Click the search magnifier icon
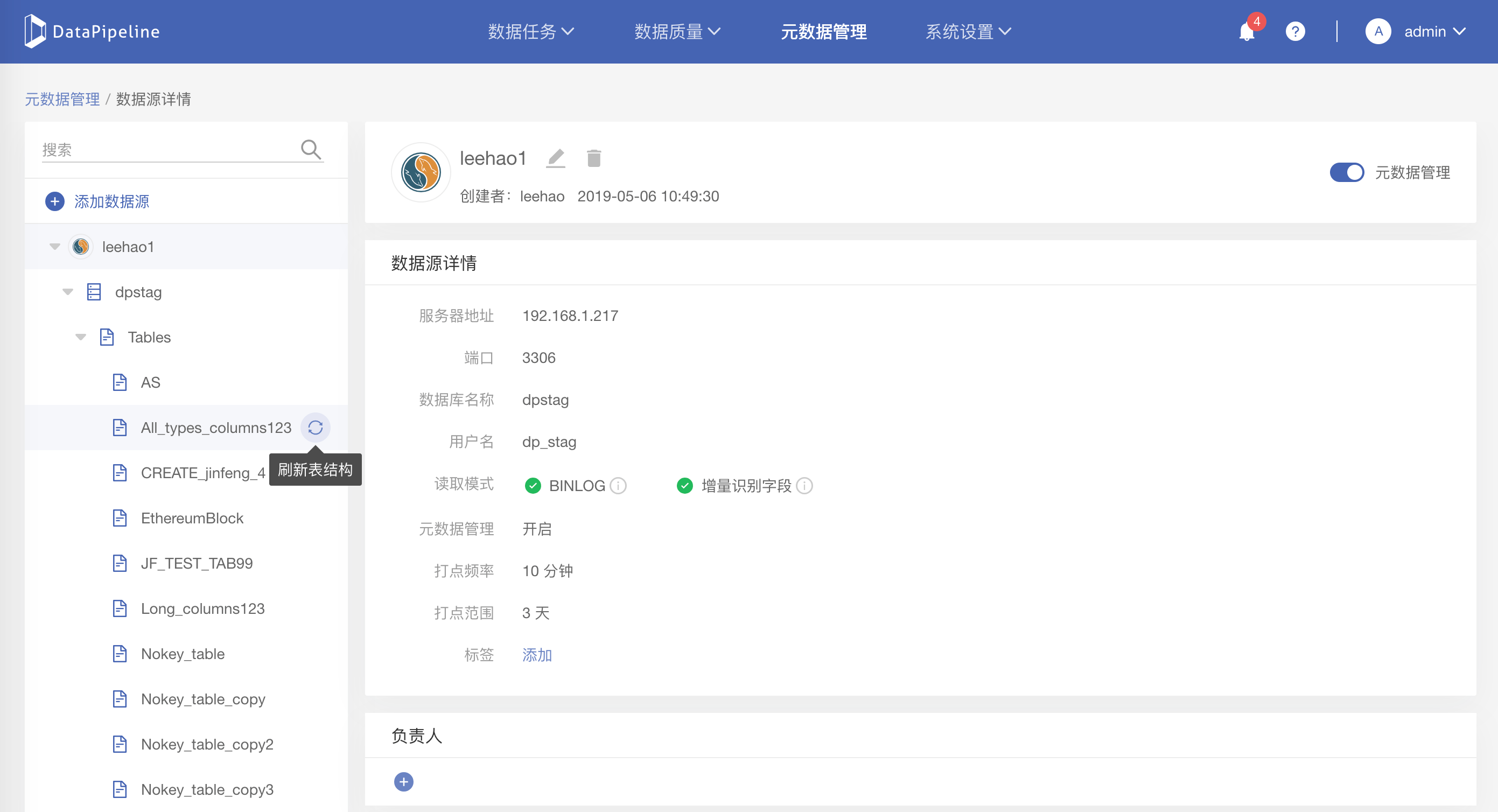This screenshot has height=812, width=1498. 311,150
